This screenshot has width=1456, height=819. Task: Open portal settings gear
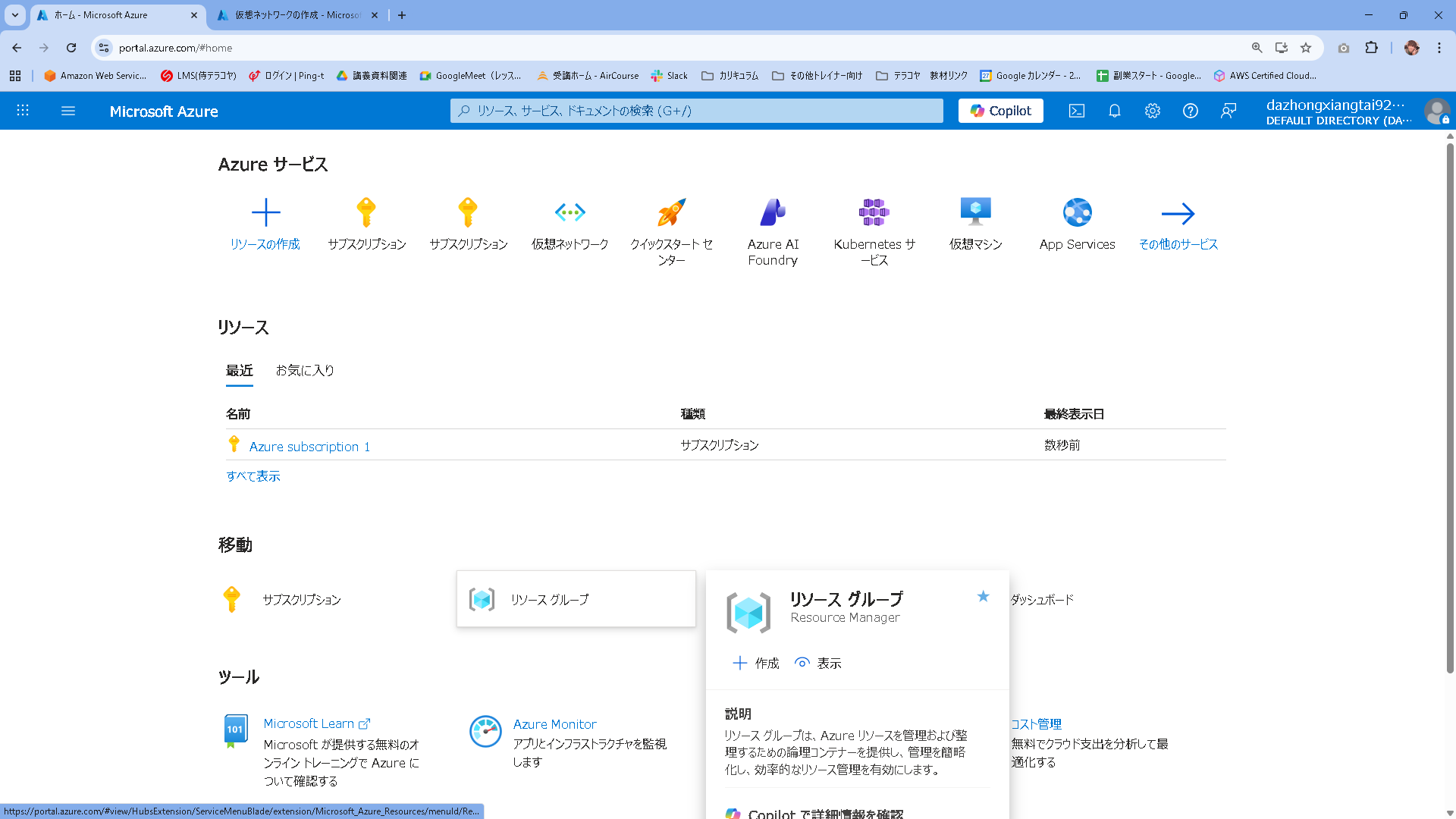click(x=1152, y=111)
